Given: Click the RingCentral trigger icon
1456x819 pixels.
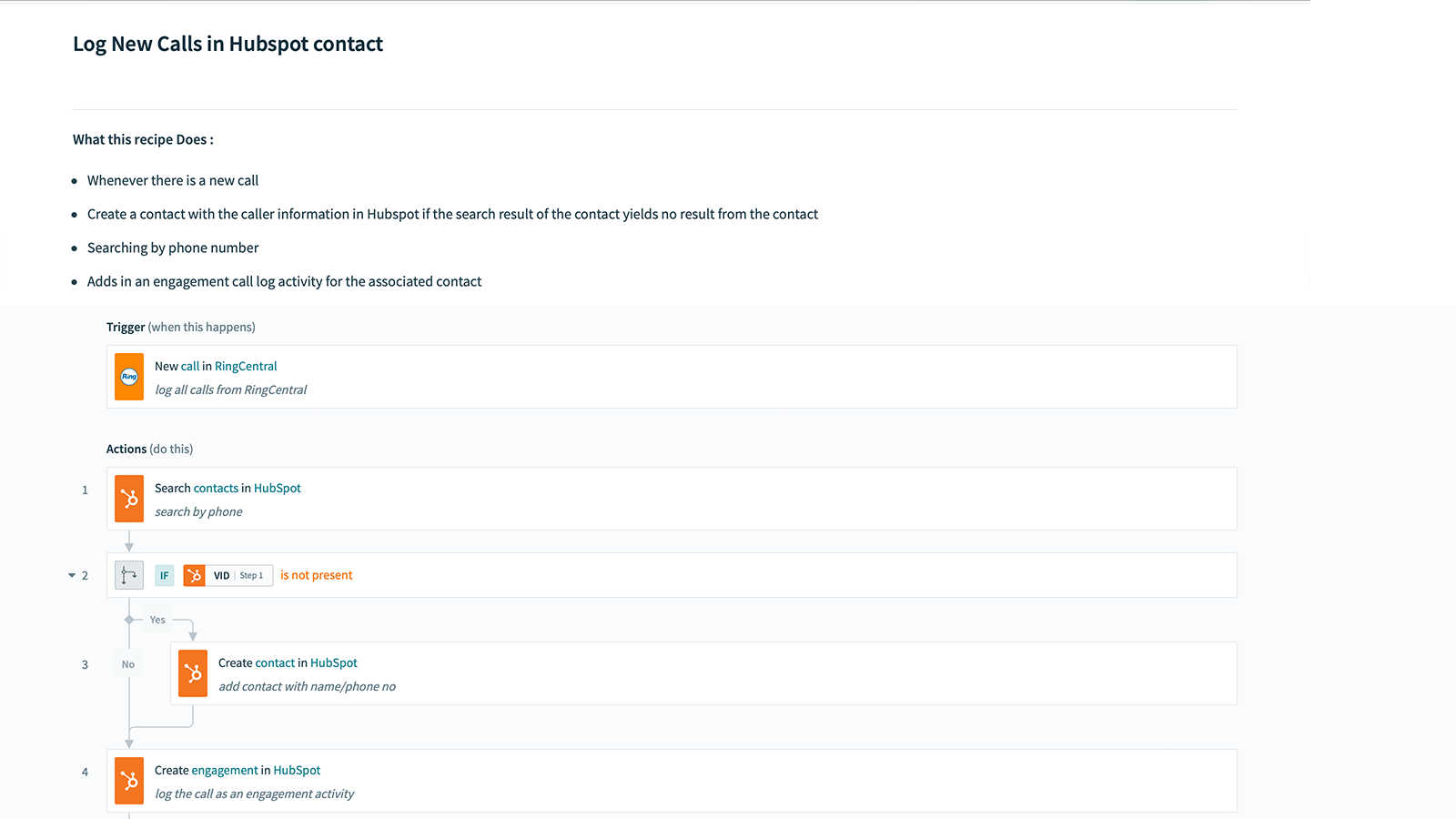Looking at the screenshot, I should point(129,377).
